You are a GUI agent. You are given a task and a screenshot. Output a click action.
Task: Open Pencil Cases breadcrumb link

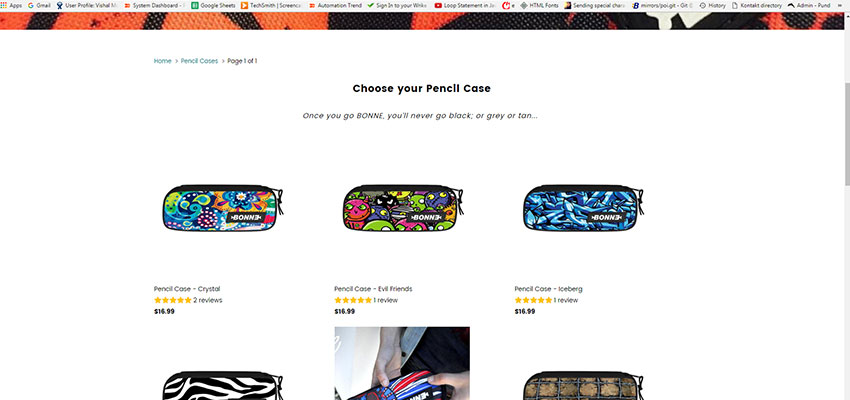199,61
